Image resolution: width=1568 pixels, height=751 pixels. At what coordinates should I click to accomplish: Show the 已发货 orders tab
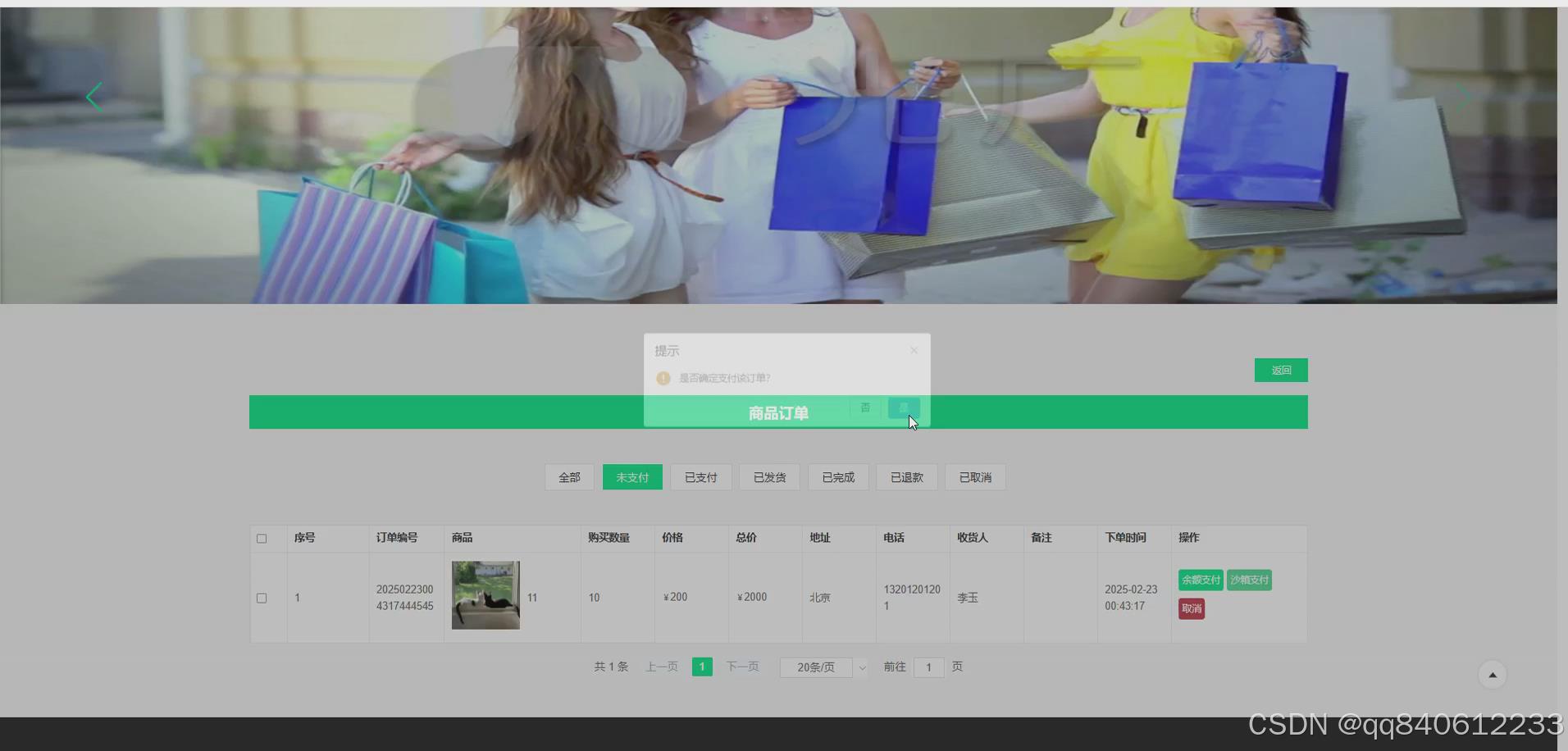coord(770,477)
